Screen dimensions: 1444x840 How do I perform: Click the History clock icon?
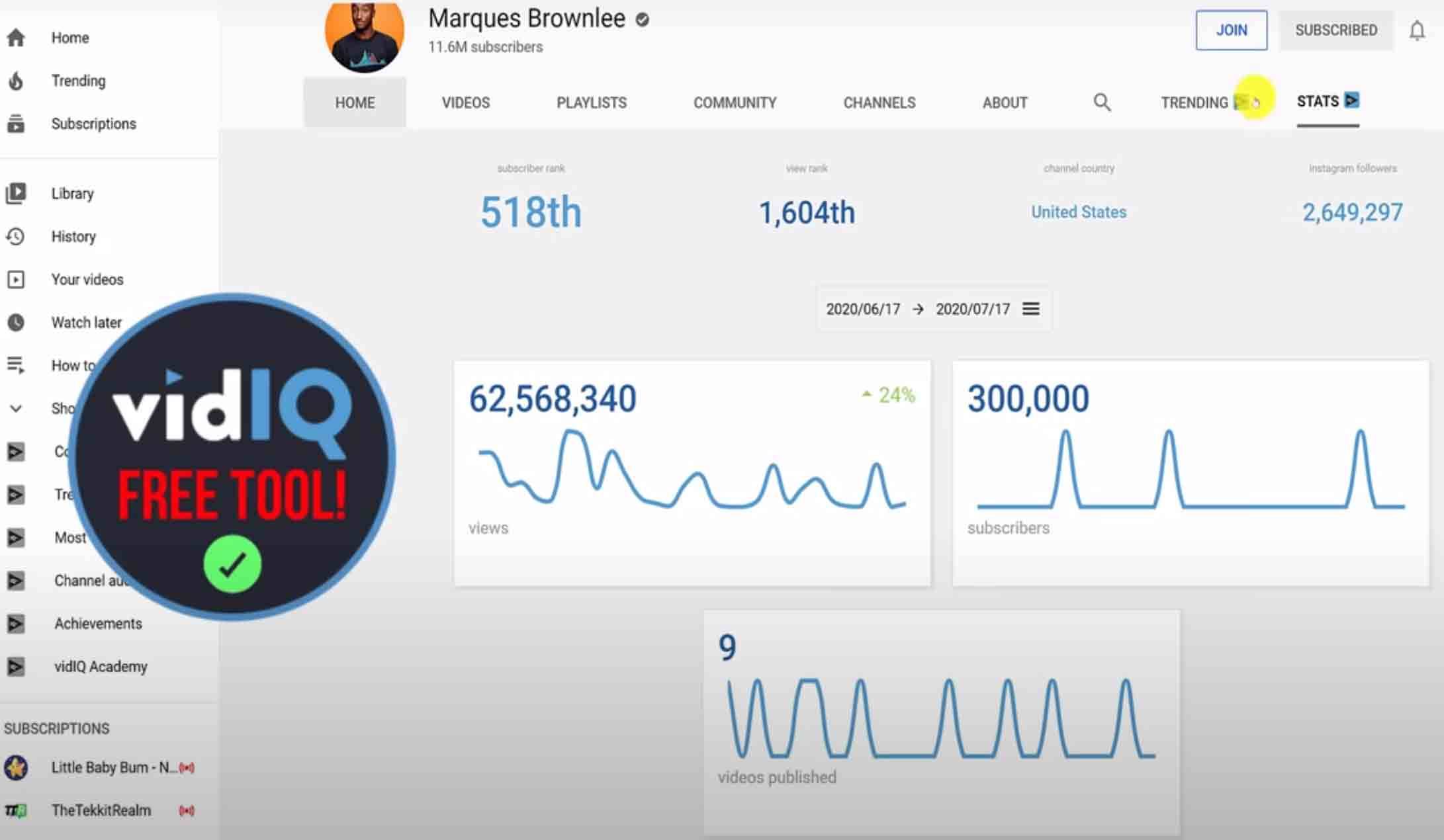(x=16, y=236)
